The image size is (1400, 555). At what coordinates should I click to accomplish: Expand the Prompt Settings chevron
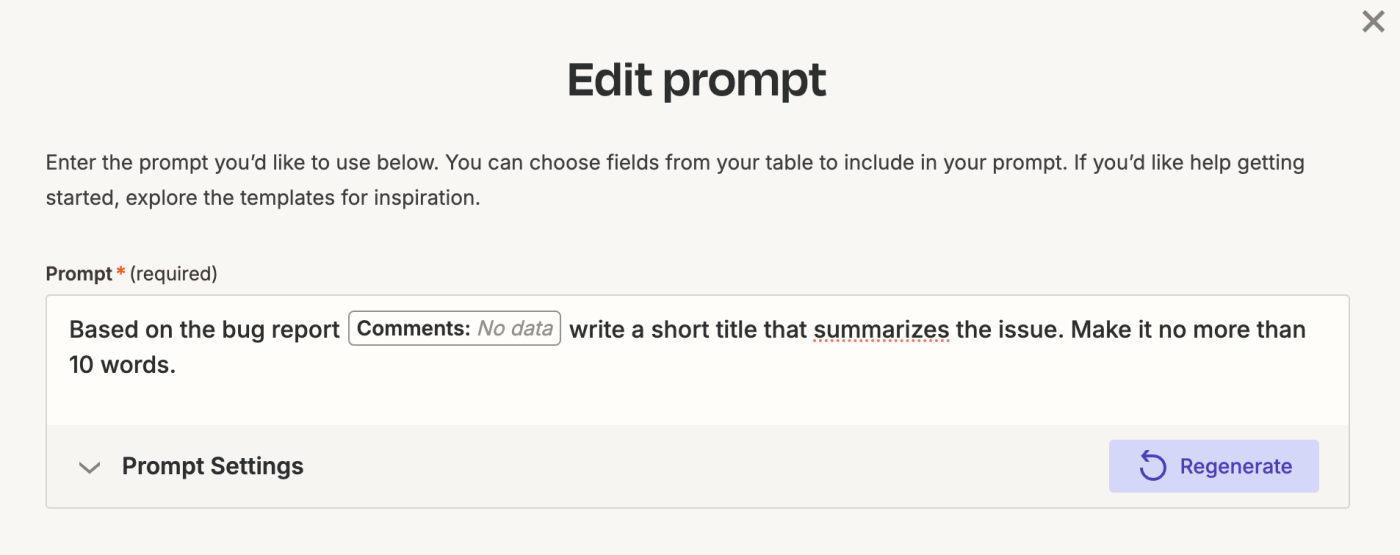click(x=90, y=467)
